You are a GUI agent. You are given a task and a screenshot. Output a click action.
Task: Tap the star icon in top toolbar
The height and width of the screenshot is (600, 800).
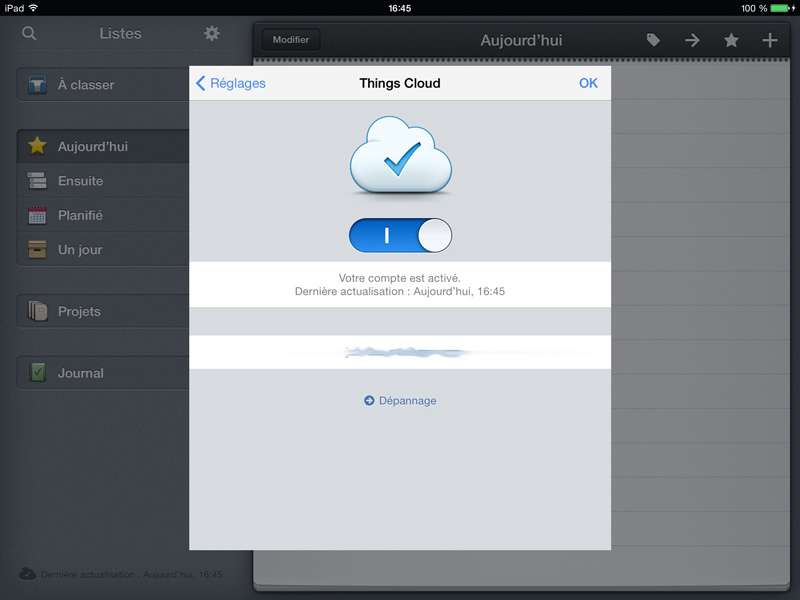tap(731, 40)
